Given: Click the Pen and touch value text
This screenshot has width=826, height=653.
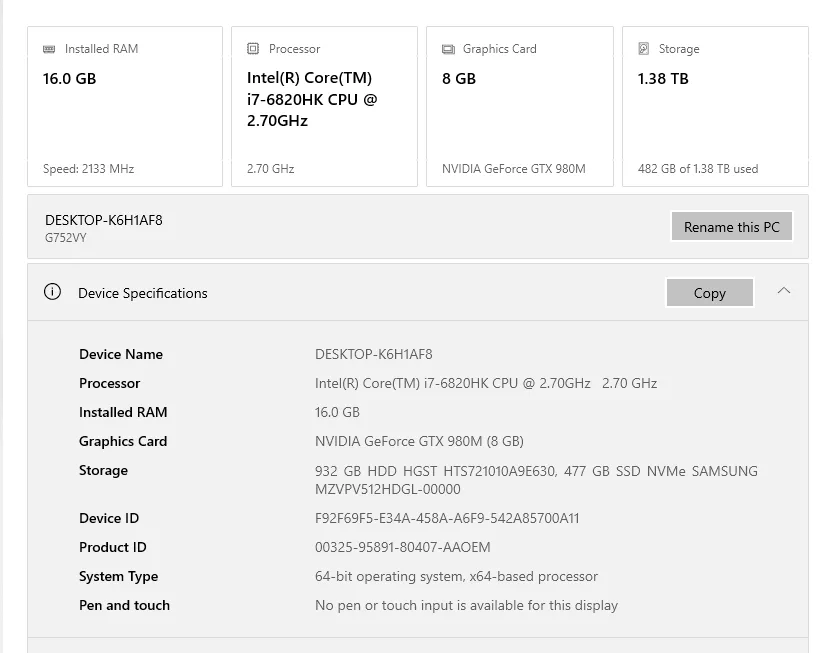Looking at the screenshot, I should coord(466,606).
